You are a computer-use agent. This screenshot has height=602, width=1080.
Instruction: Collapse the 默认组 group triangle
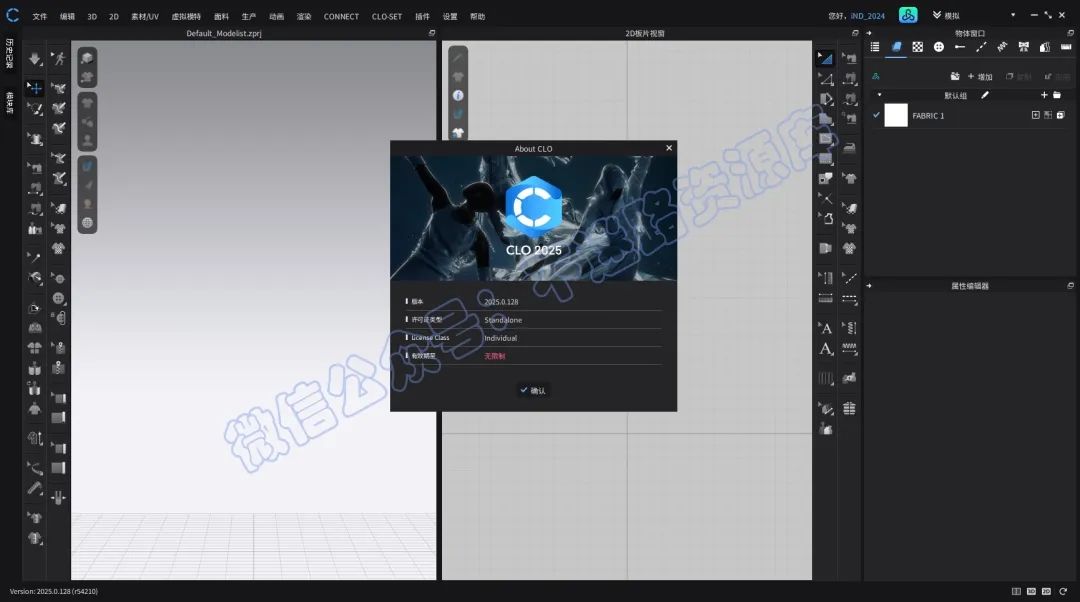pyautogui.click(x=879, y=95)
